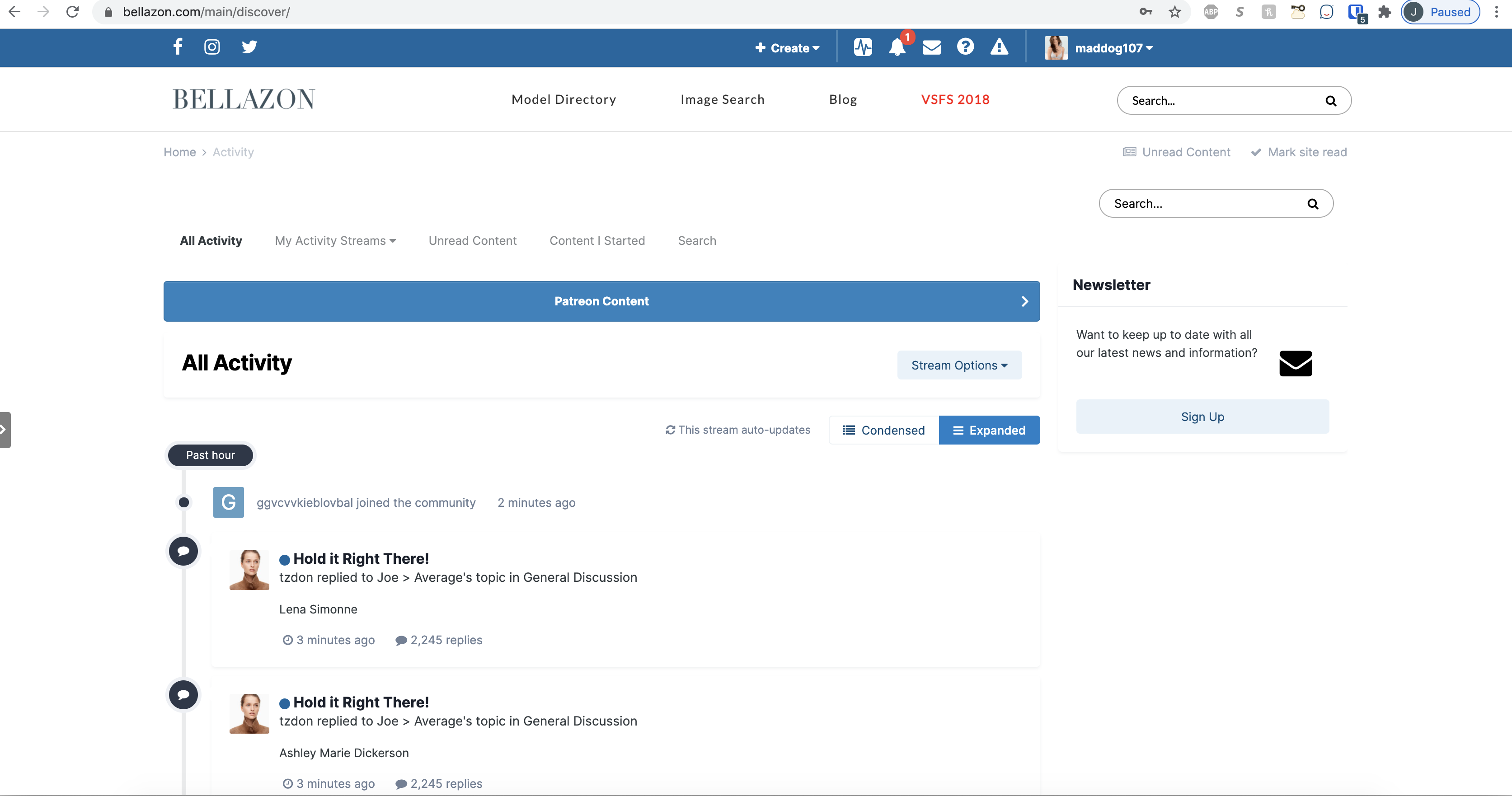This screenshot has height=796, width=1512.
Task: Open the Facebook social link icon
Action: click(x=178, y=47)
